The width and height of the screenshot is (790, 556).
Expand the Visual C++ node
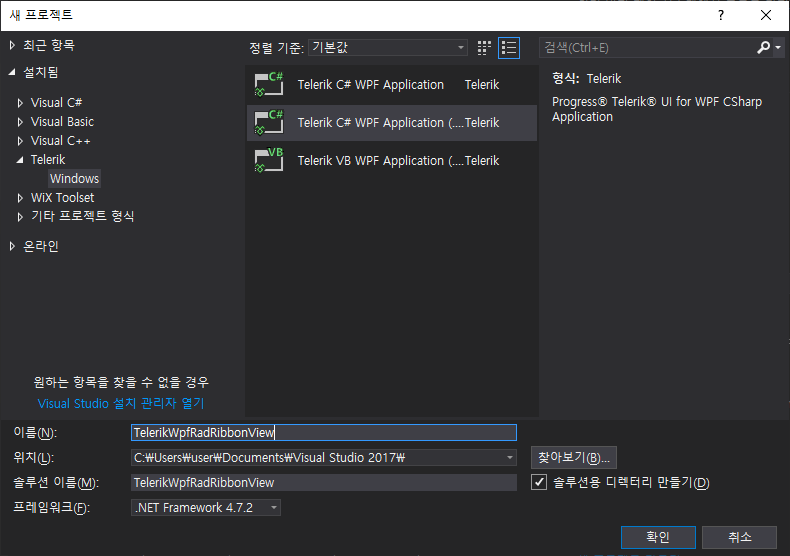coord(20,141)
